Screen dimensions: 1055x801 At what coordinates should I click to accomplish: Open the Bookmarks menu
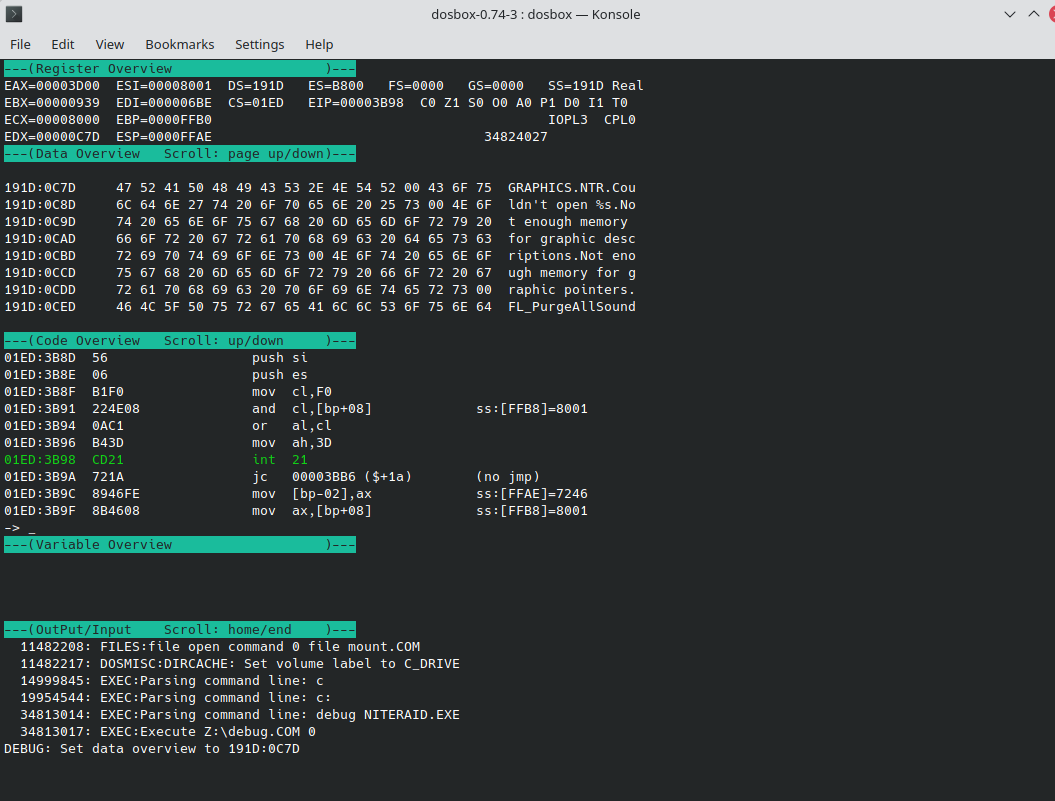click(x=180, y=44)
